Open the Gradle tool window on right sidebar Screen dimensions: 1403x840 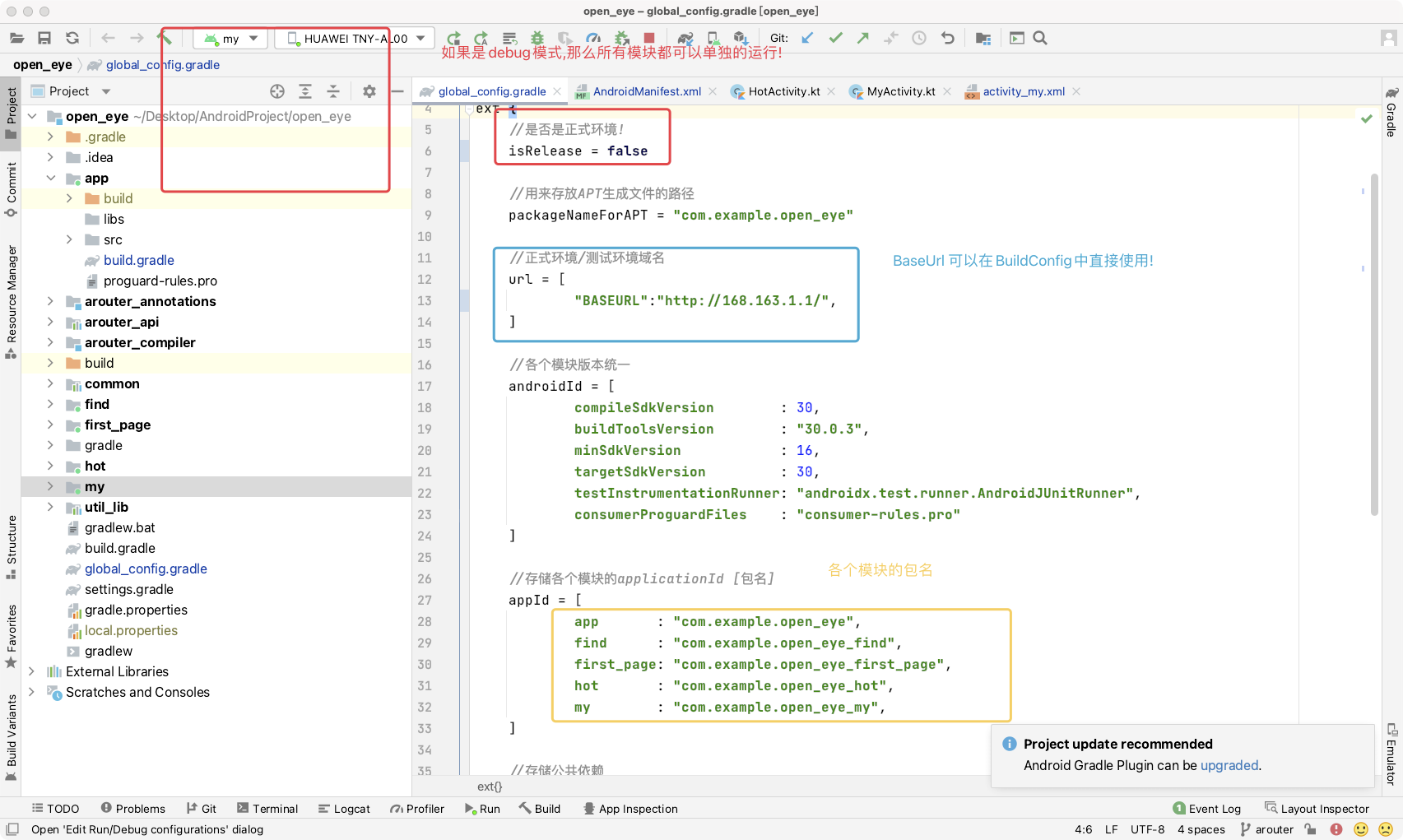pos(1391,111)
